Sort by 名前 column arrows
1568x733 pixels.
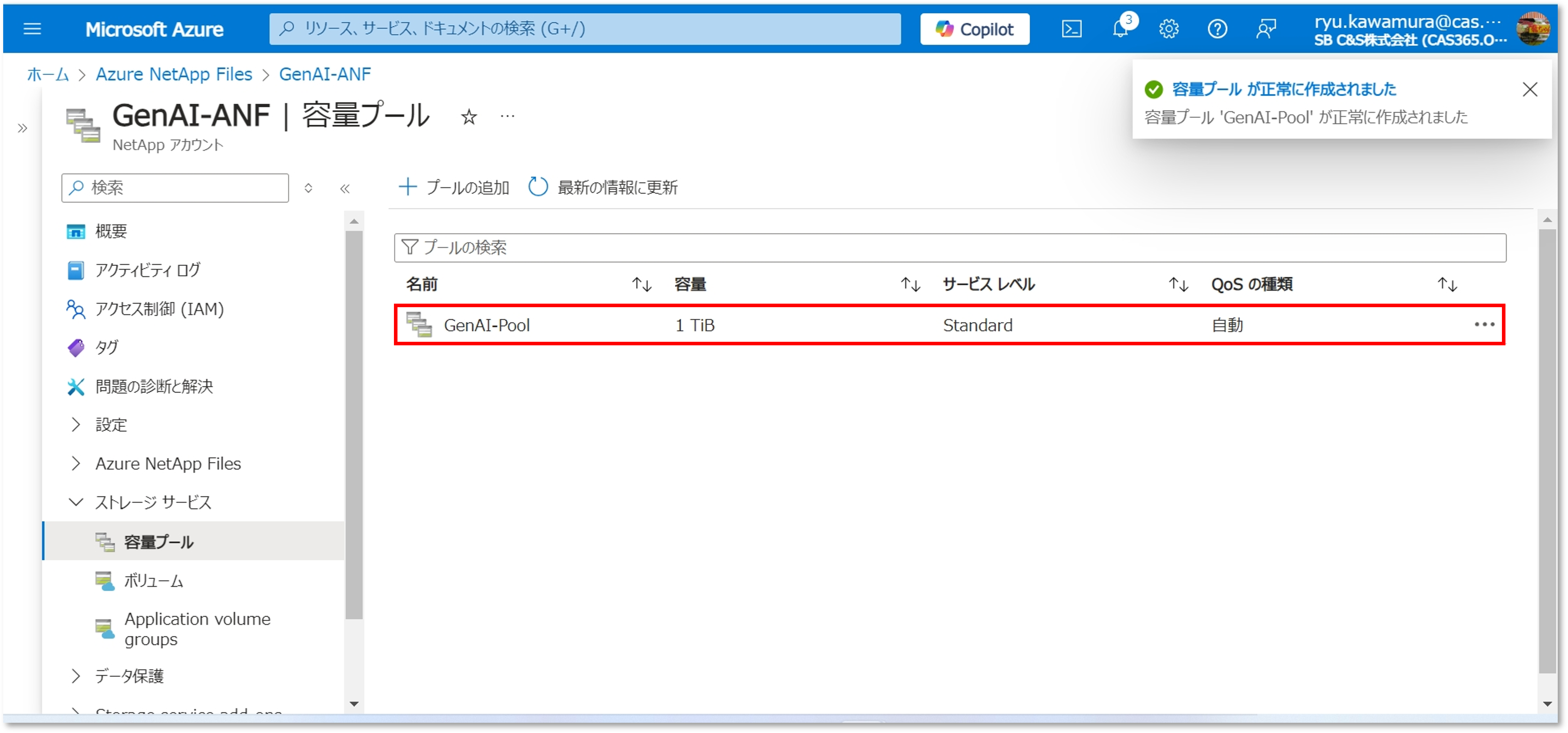(x=642, y=284)
